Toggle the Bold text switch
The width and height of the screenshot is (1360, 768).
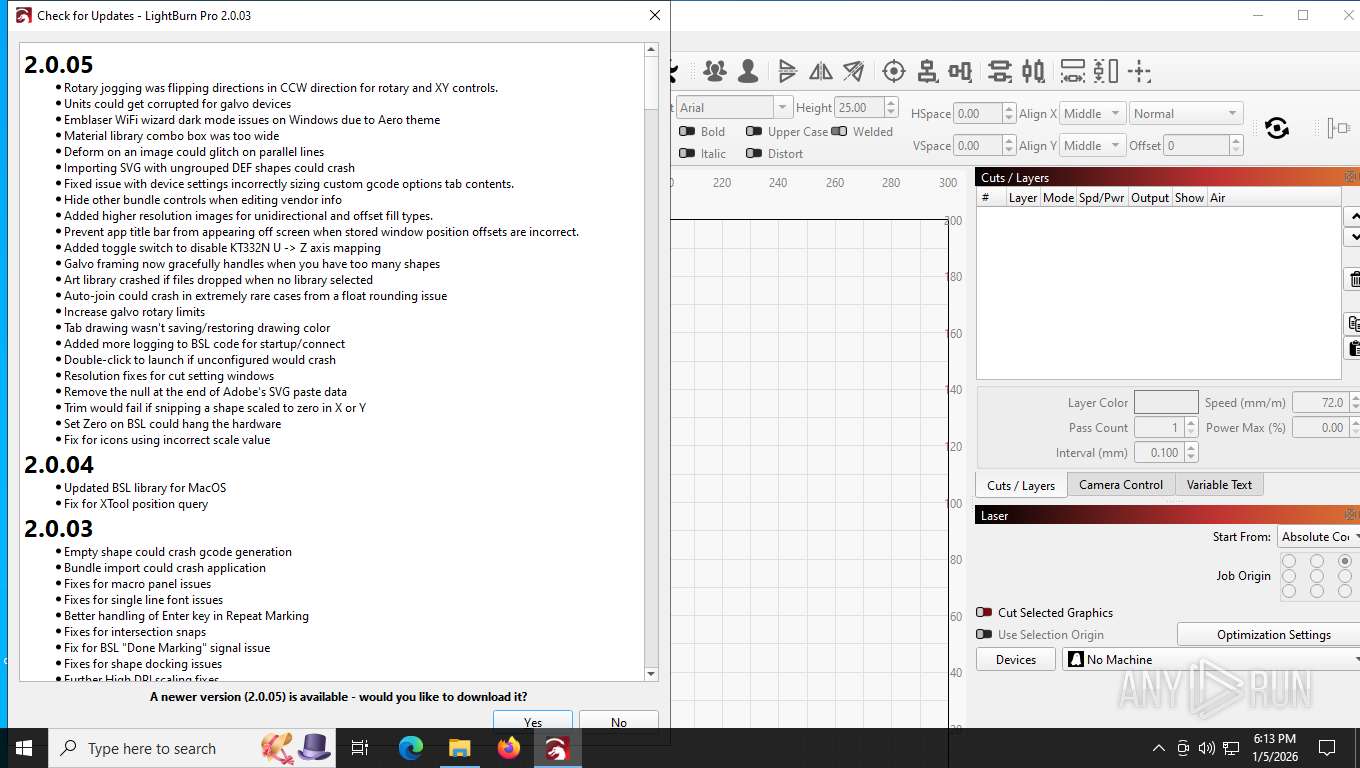tap(687, 131)
